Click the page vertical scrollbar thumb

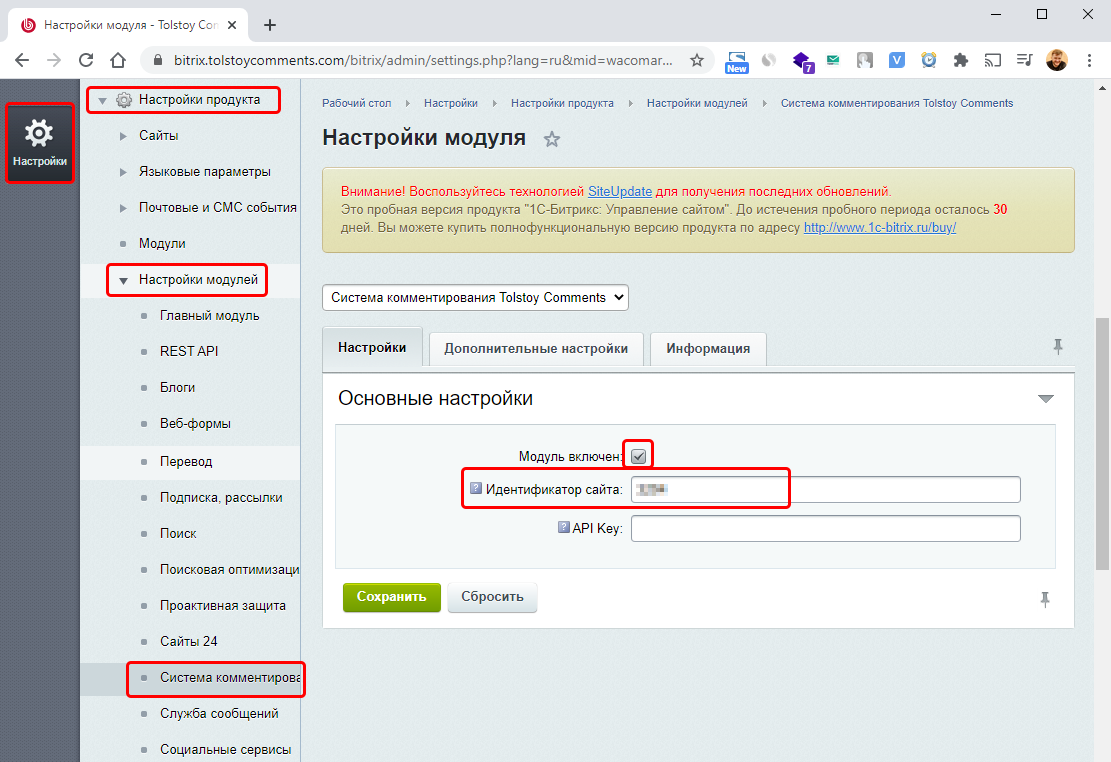[x=1102, y=444]
